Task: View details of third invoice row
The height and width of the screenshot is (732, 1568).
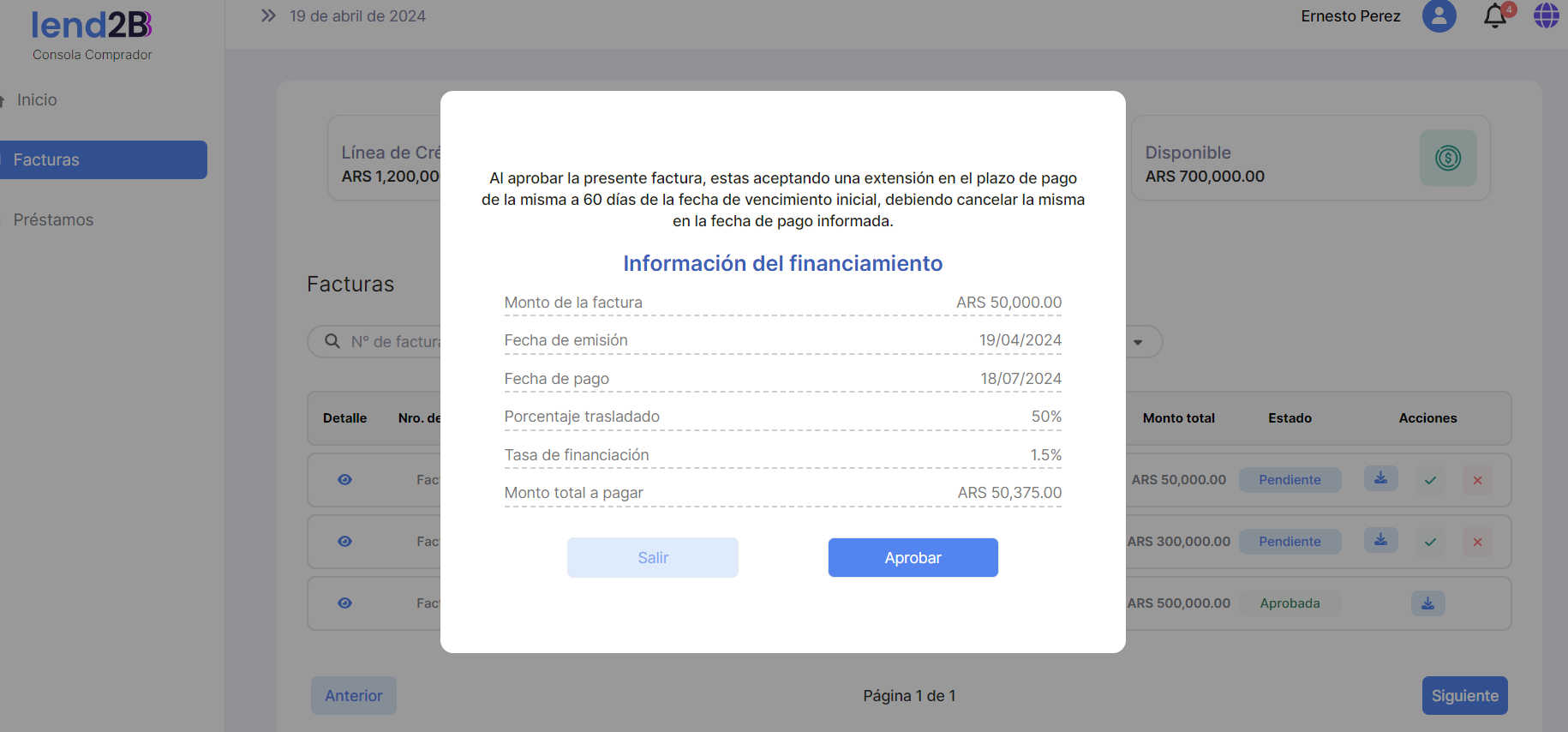Action: [x=344, y=603]
